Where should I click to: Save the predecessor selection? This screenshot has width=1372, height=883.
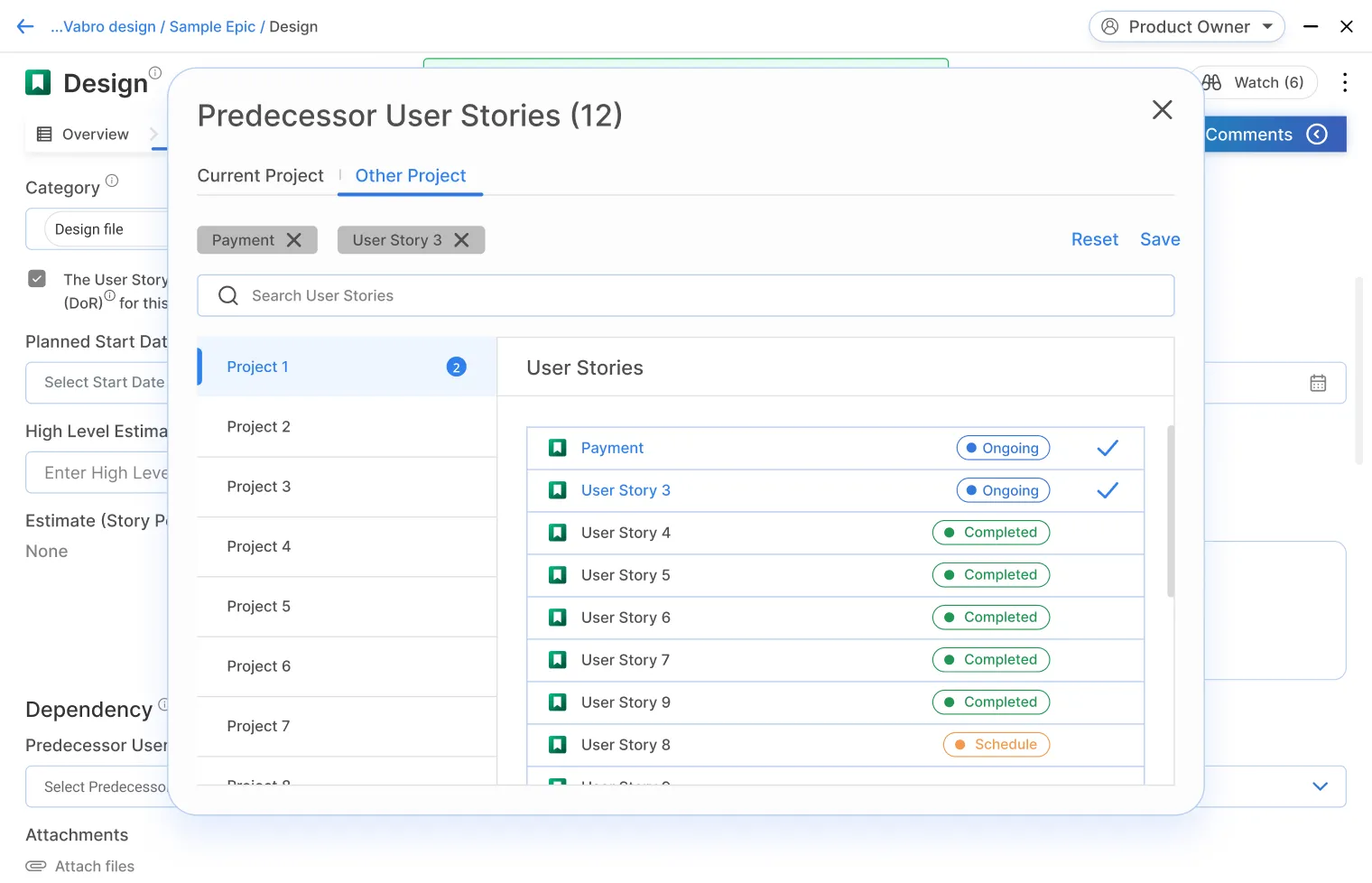(x=1160, y=239)
